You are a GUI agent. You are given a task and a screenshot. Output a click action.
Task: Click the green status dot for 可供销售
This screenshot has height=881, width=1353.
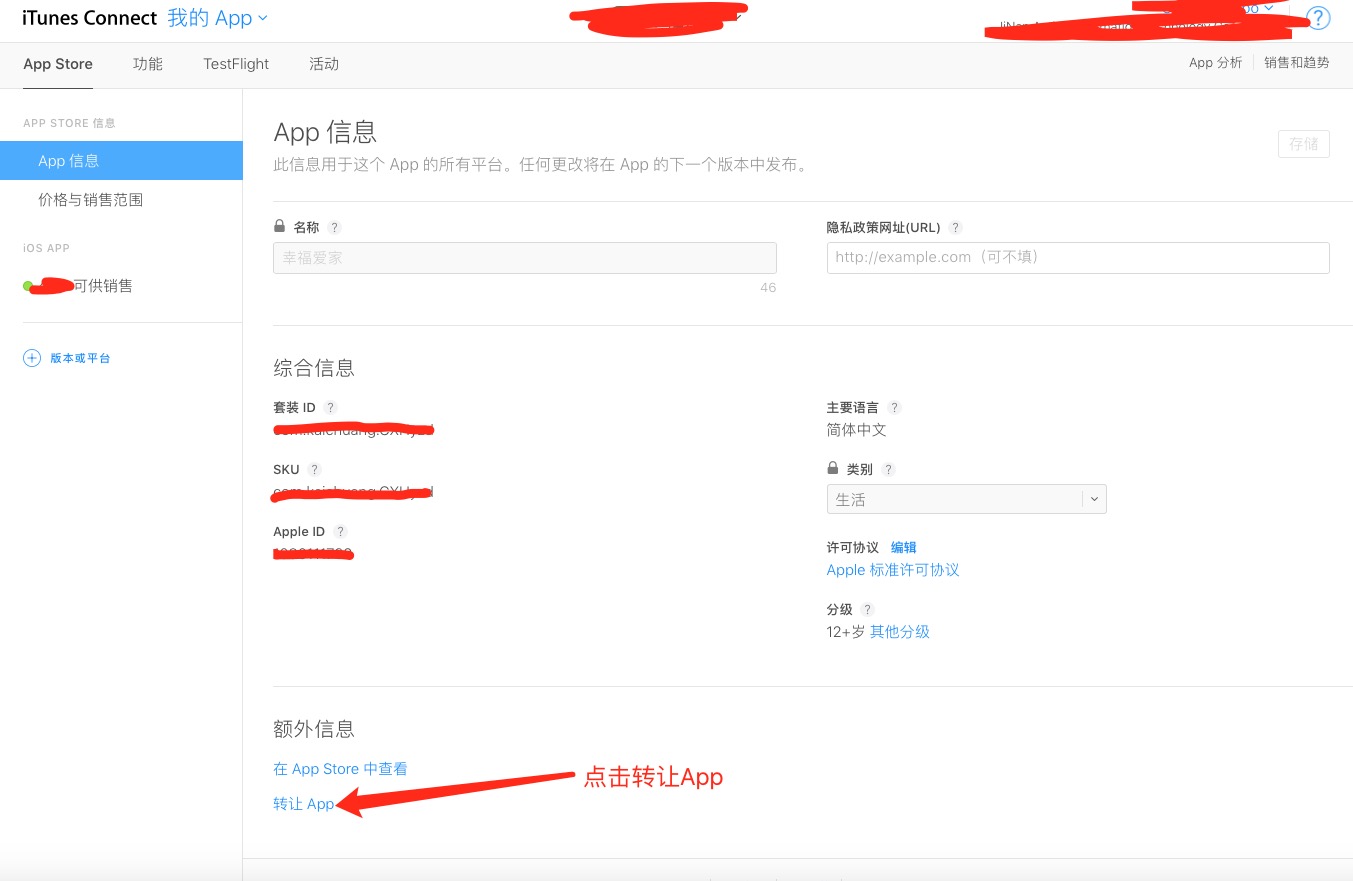(x=28, y=286)
